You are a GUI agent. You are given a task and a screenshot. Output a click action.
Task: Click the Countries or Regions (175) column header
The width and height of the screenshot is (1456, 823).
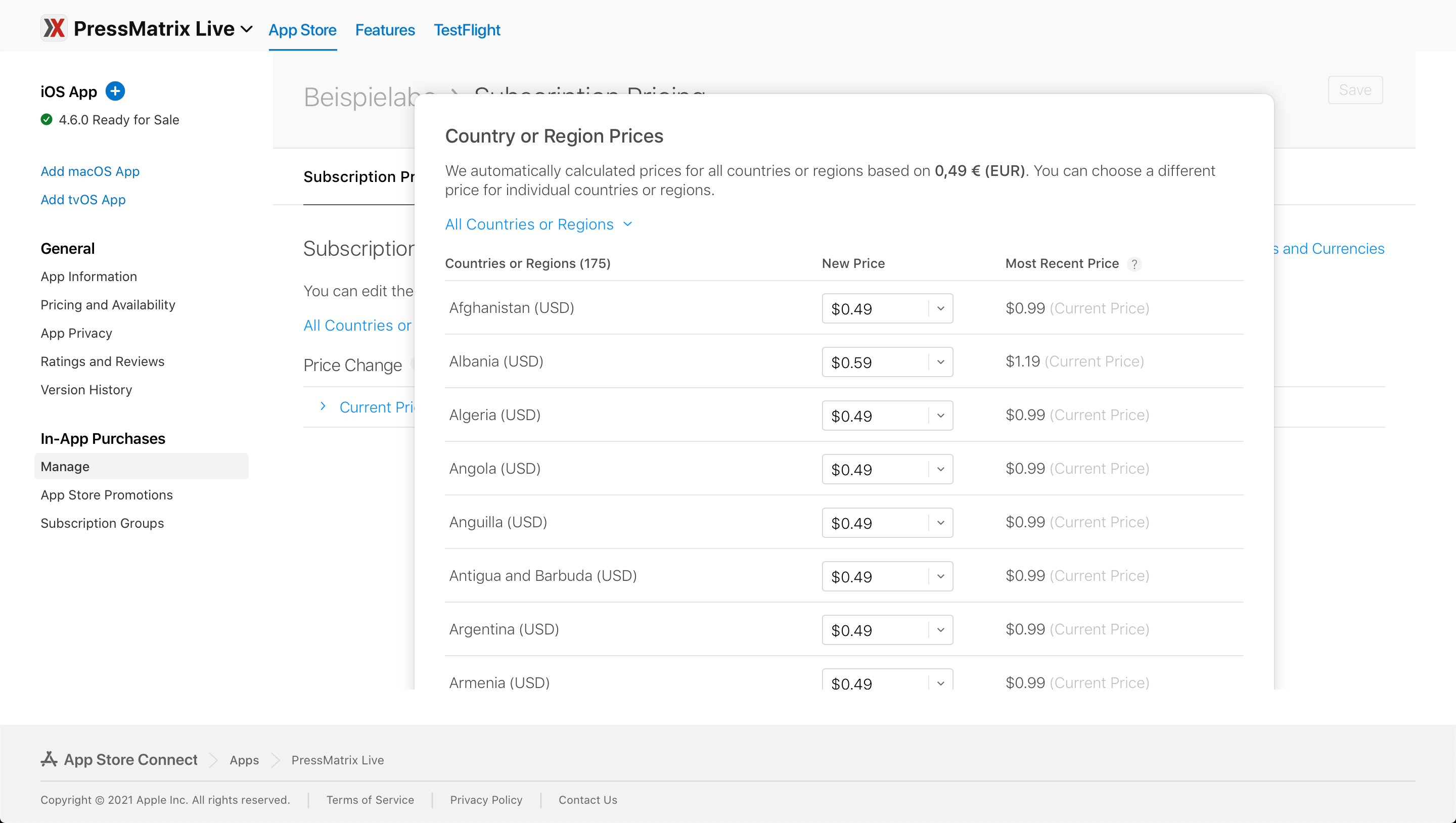(527, 263)
